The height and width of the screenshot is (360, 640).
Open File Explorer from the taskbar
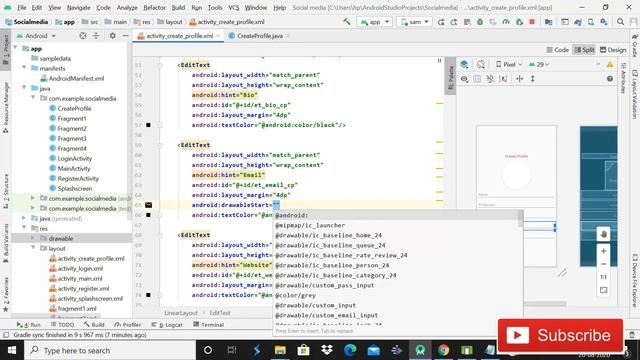pyautogui.click(x=280, y=350)
